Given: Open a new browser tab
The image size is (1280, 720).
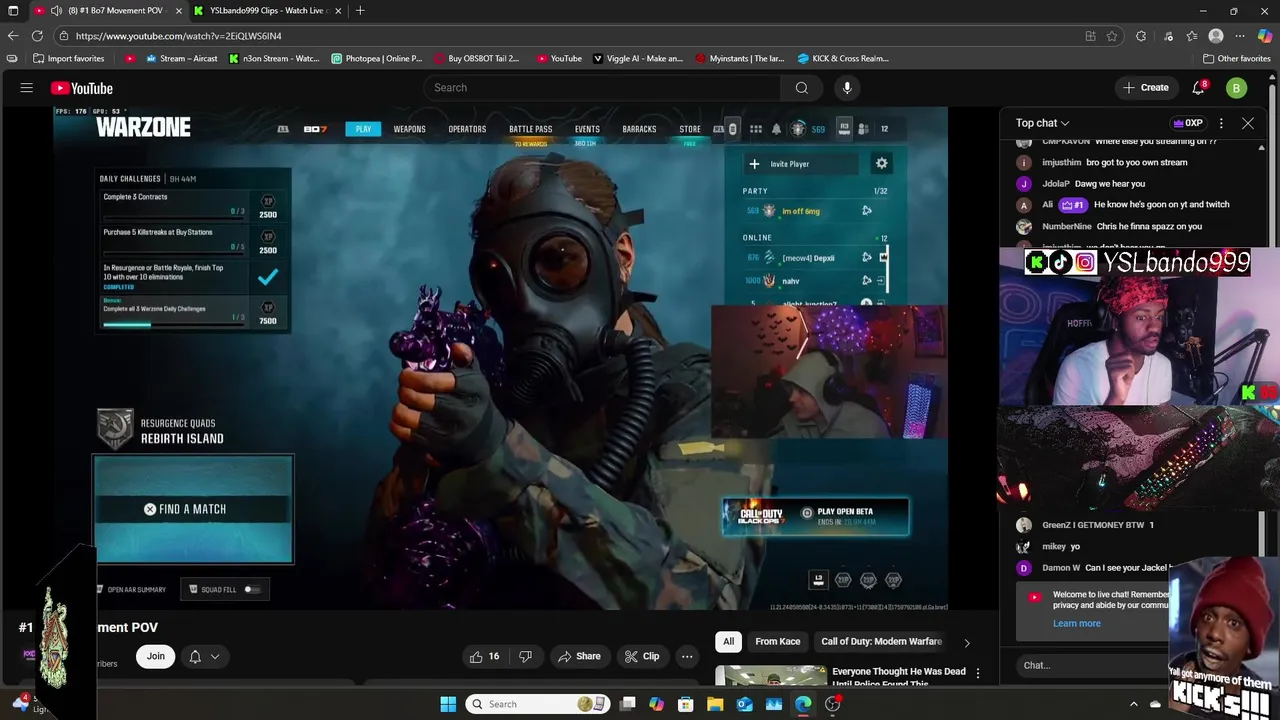Looking at the screenshot, I should point(360,11).
